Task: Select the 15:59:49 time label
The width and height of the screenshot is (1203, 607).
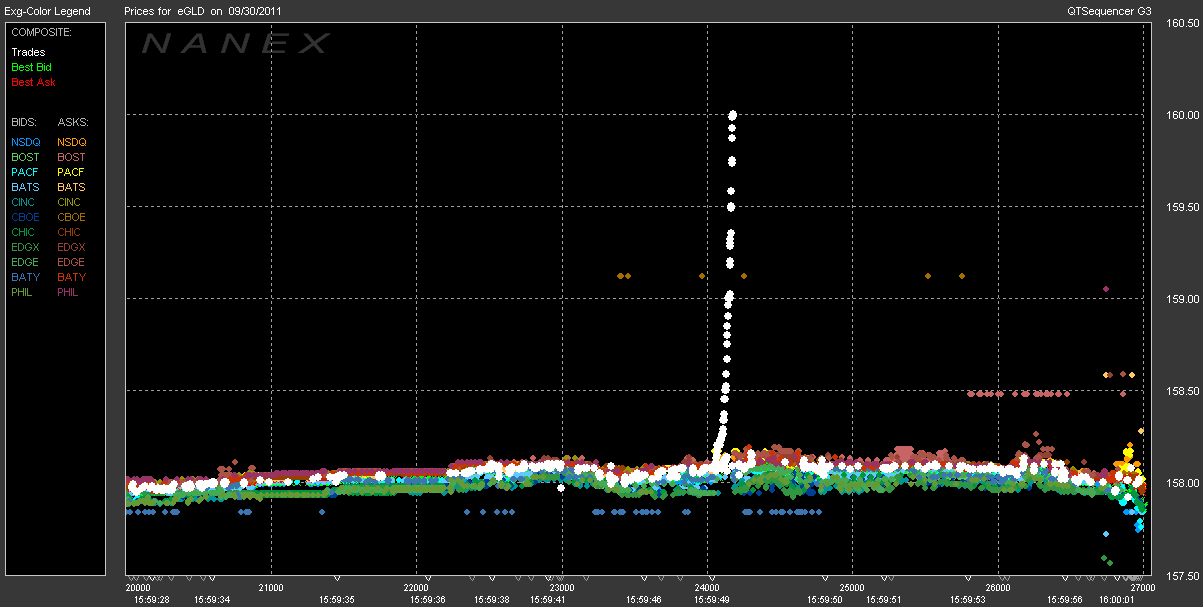Action: pos(713,600)
